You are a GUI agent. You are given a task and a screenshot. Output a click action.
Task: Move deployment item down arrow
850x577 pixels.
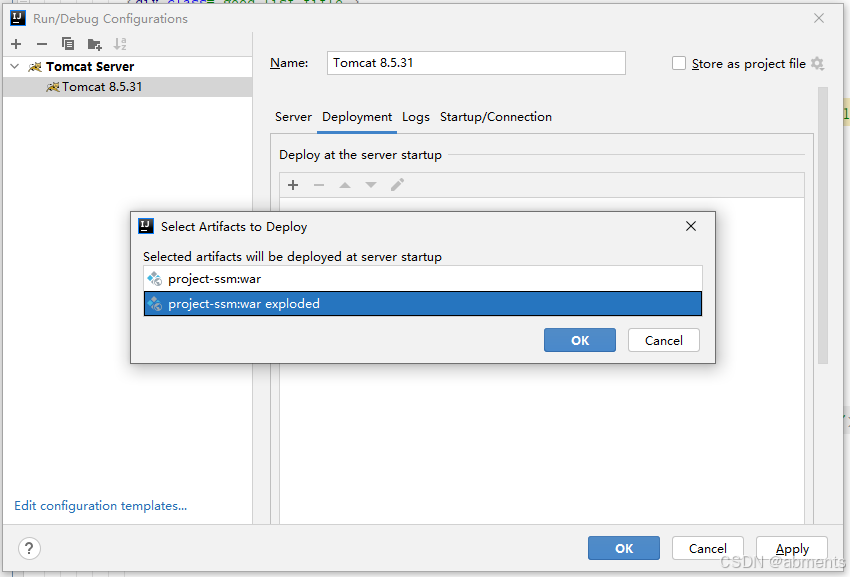point(371,185)
